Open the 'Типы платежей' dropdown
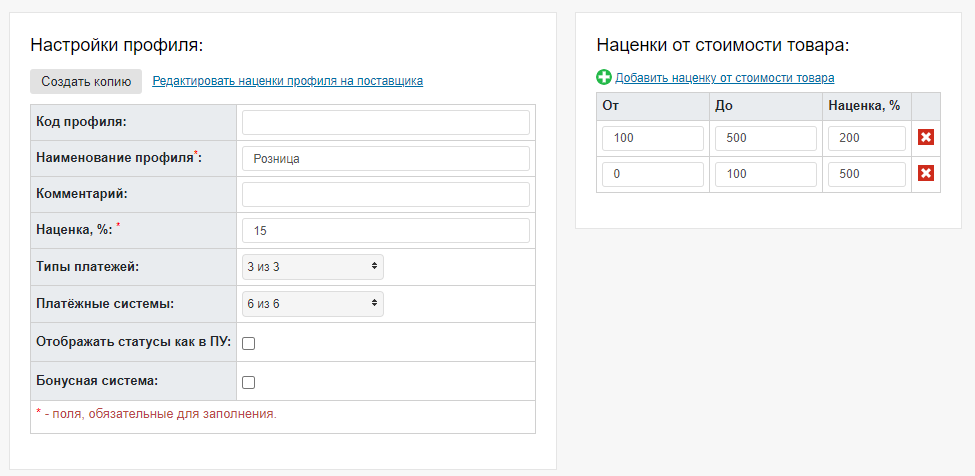The image size is (975, 476). coord(312,266)
